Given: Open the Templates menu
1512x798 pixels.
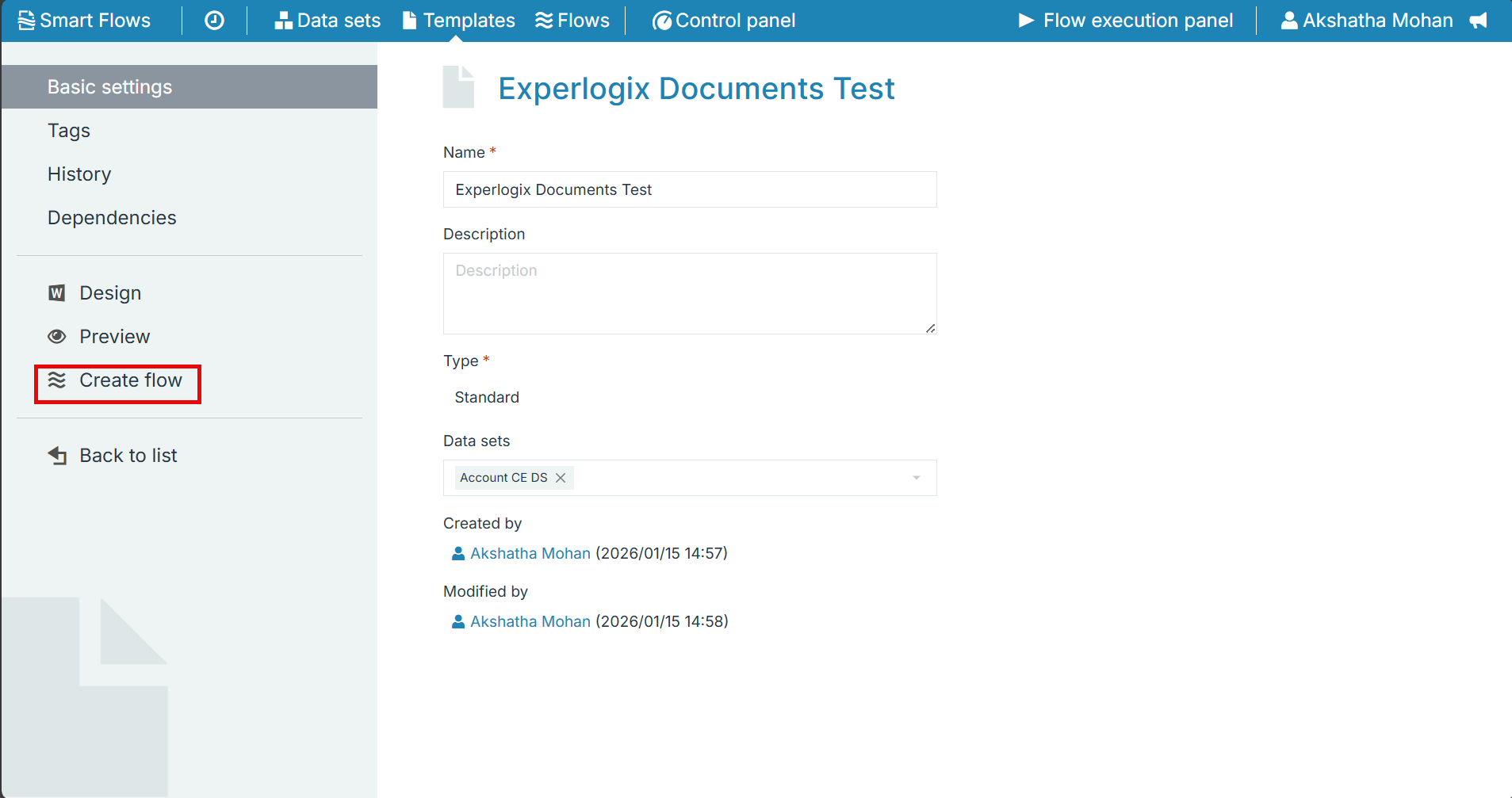Looking at the screenshot, I should coord(459,21).
